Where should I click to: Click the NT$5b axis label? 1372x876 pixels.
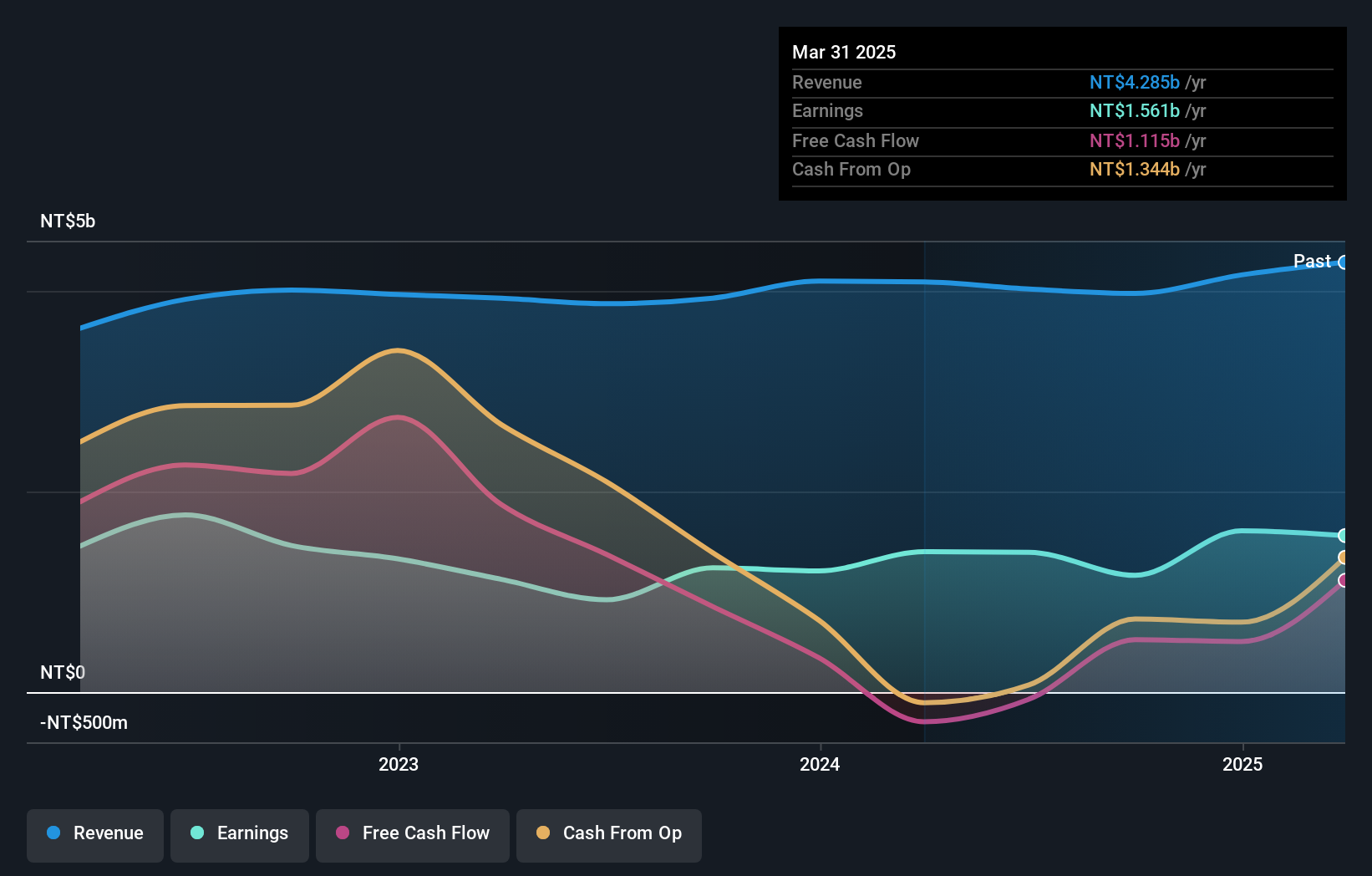[x=68, y=222]
